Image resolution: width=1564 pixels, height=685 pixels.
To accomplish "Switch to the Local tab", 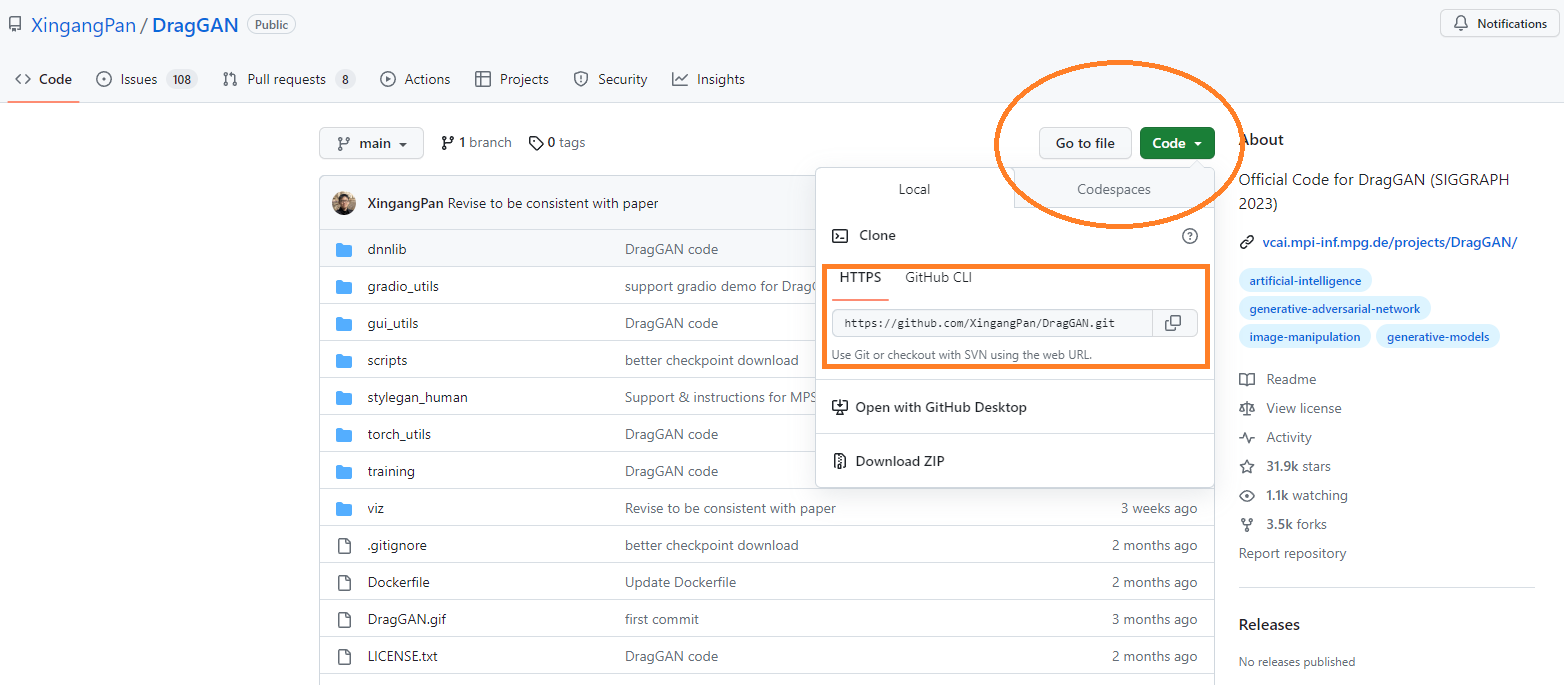I will [x=914, y=189].
